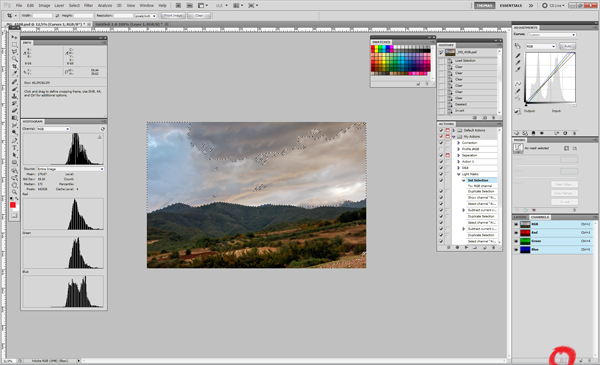Switch to the Layers tab
Viewport: 600px width, 365px height.
pyautogui.click(x=521, y=217)
